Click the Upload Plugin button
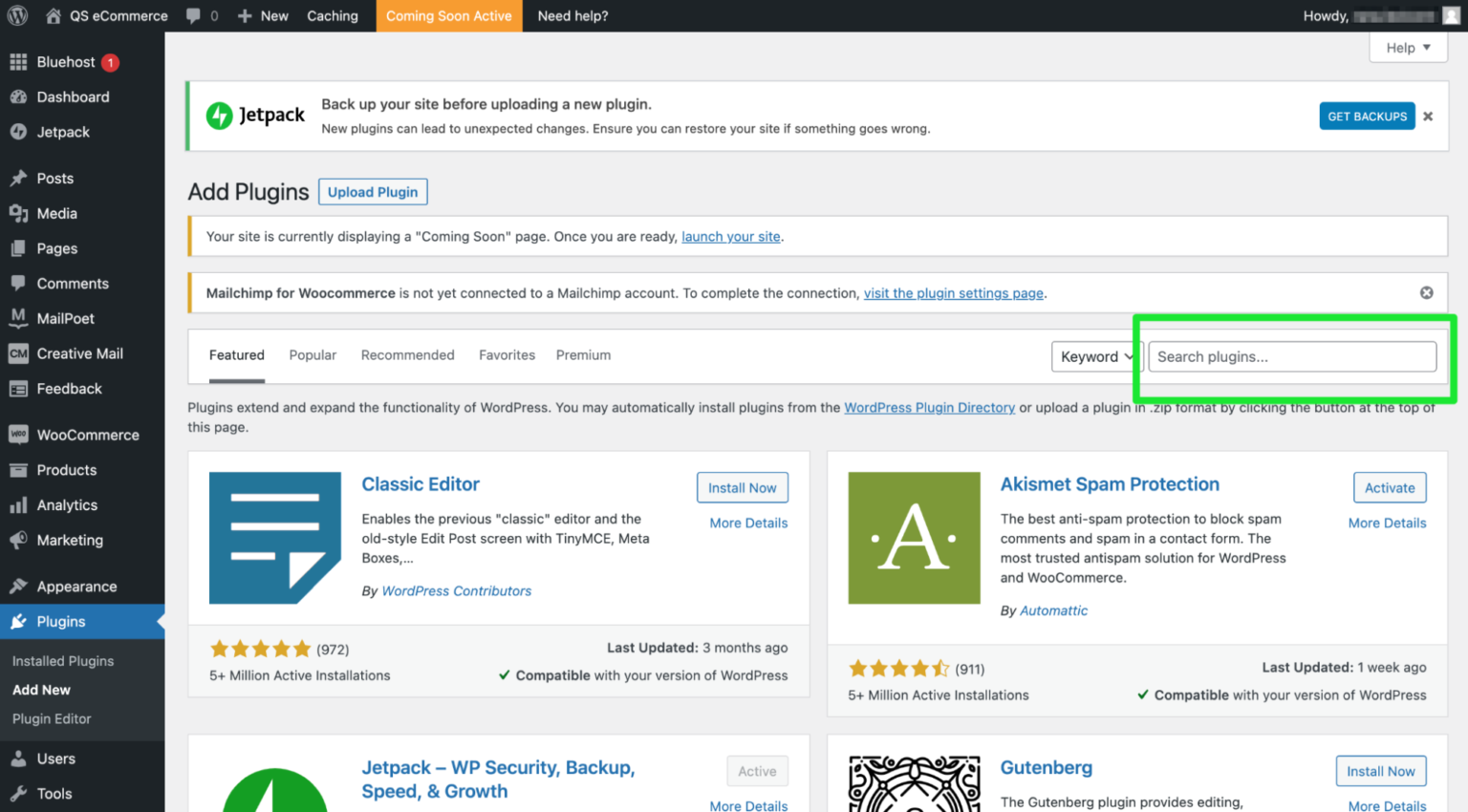Screen dimensions: 1468x812 pos(373,191)
